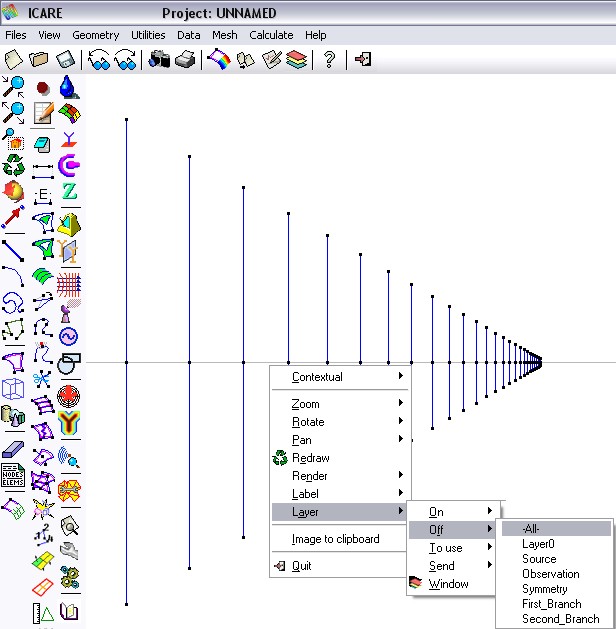Turn off Layer0
The image size is (616, 629).
(556, 544)
